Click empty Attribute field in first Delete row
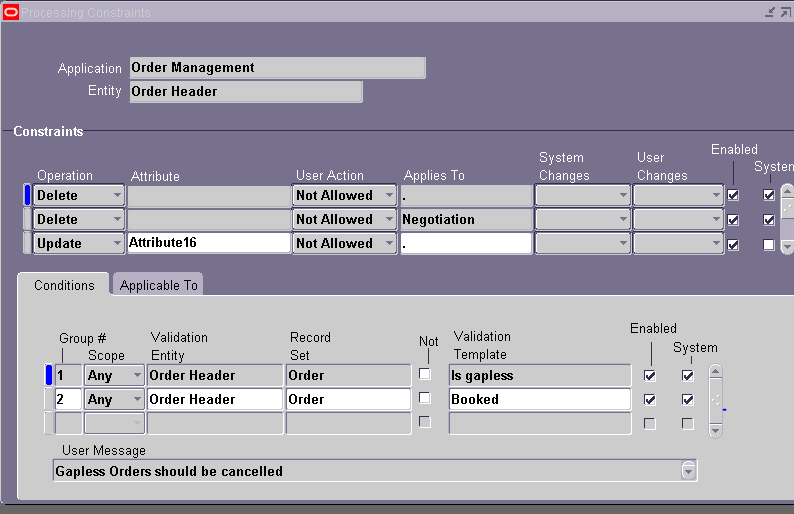Viewport: 794px width, 514px height. [x=209, y=195]
